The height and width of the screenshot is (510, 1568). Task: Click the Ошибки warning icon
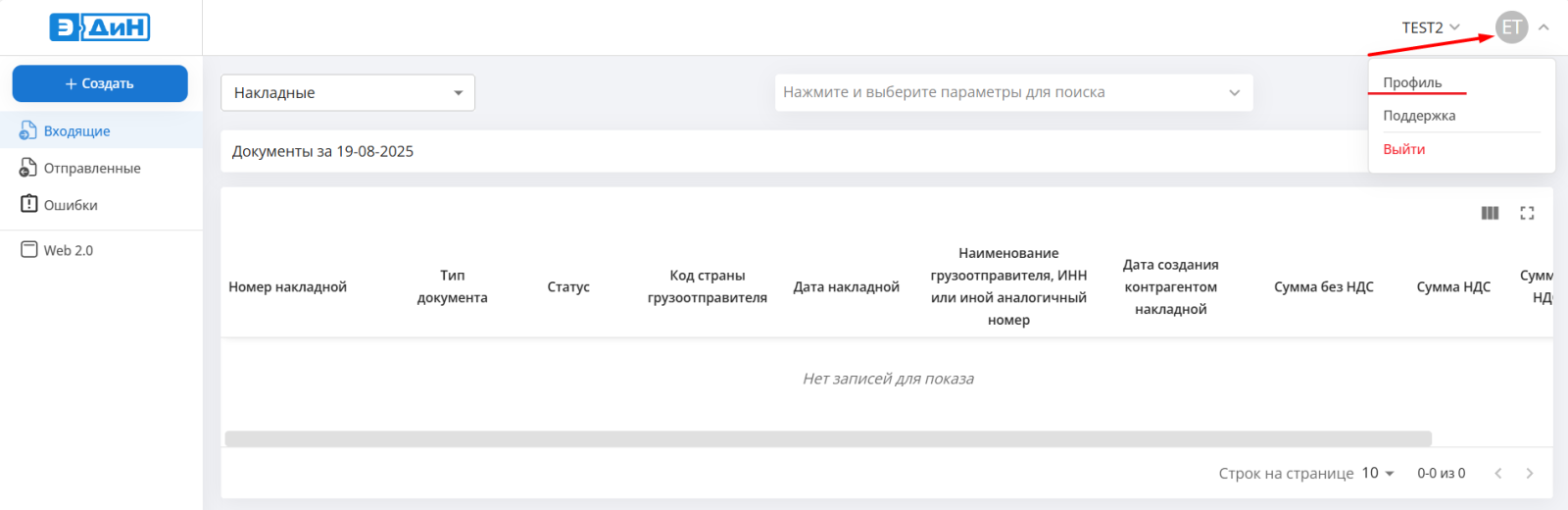(x=28, y=204)
